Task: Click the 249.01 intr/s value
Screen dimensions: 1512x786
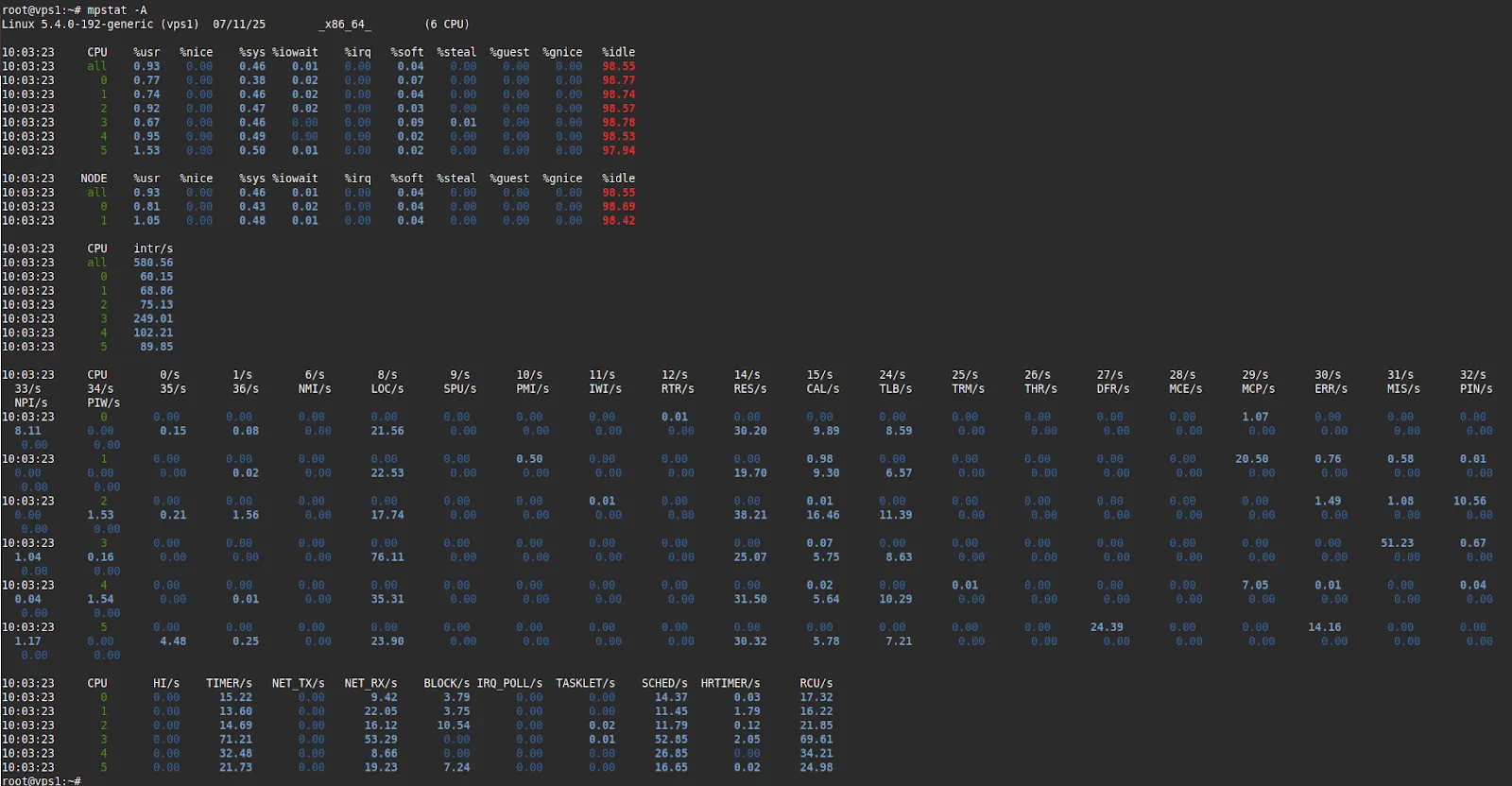Action: pos(153,318)
